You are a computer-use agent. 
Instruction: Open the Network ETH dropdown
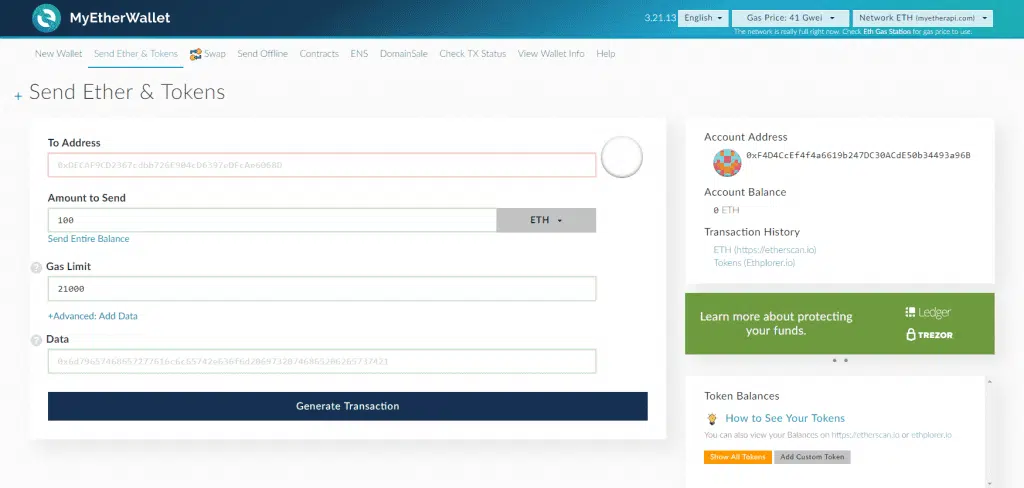tap(923, 18)
